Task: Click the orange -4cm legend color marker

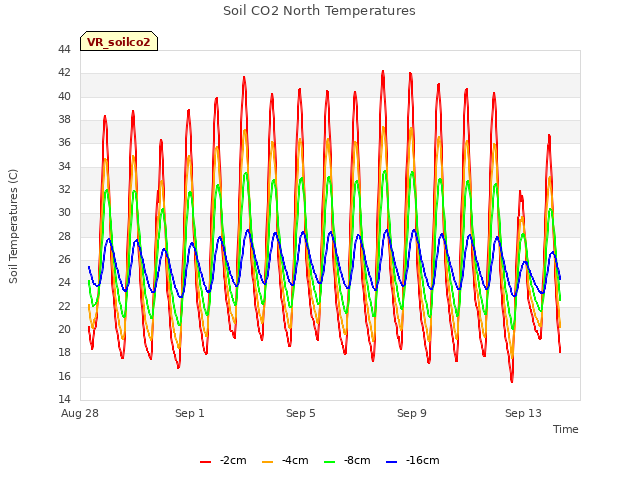Action: point(267,462)
